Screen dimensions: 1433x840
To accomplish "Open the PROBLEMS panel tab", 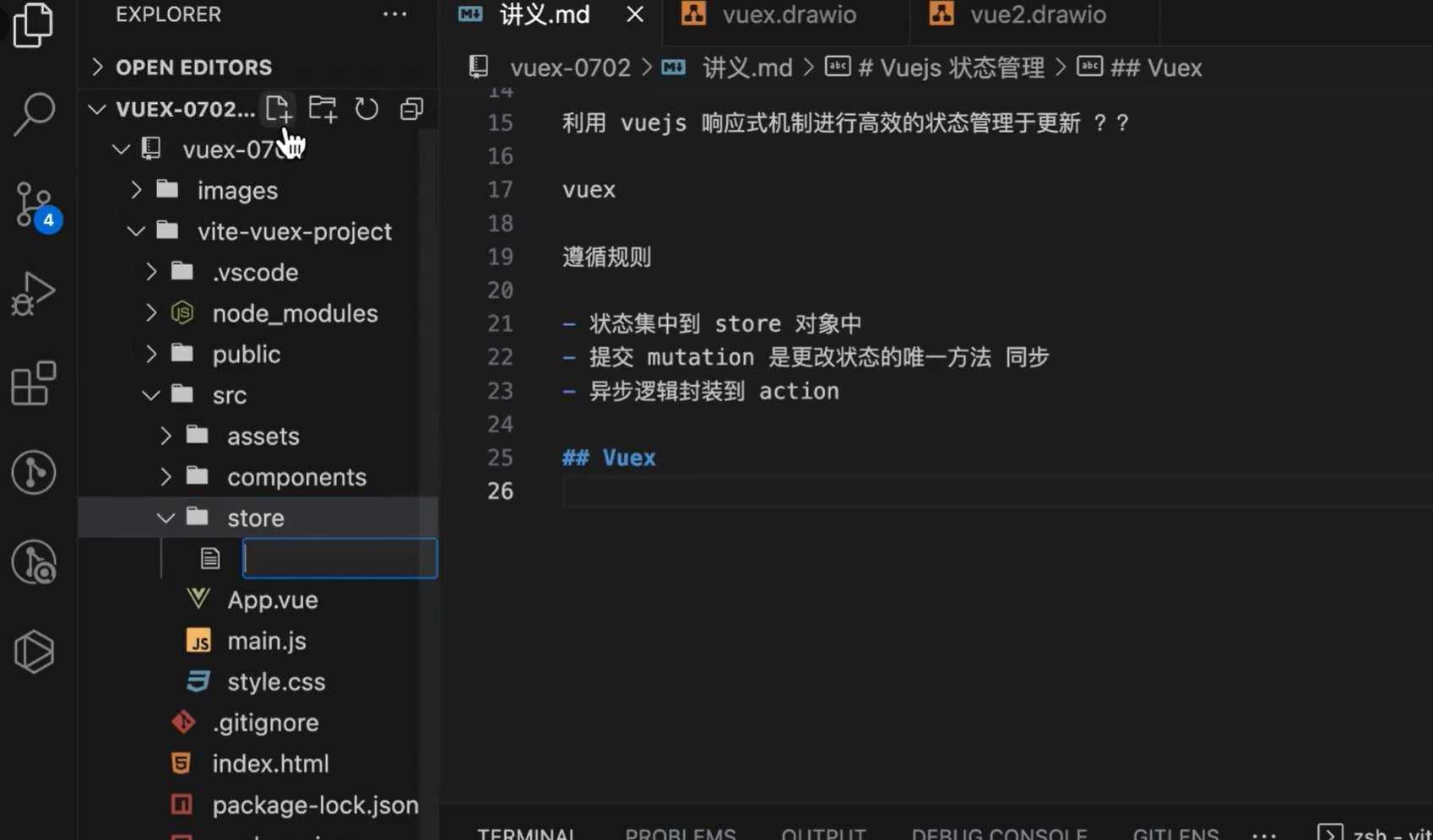I will 680,832.
